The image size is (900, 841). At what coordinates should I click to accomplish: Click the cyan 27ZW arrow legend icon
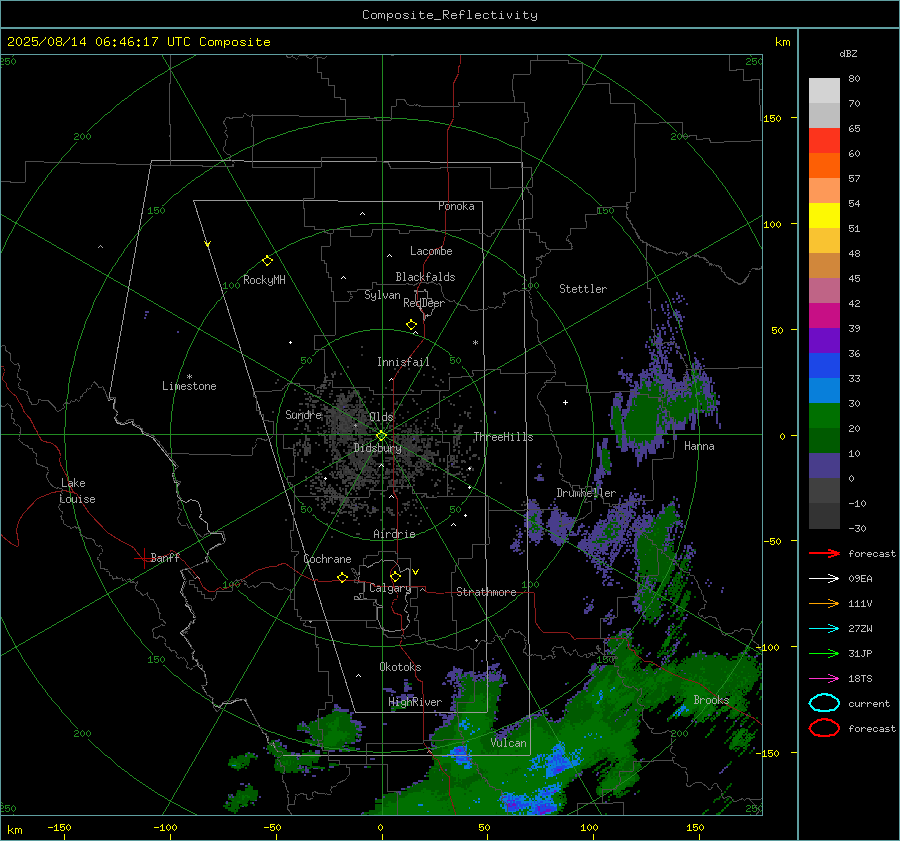point(824,629)
